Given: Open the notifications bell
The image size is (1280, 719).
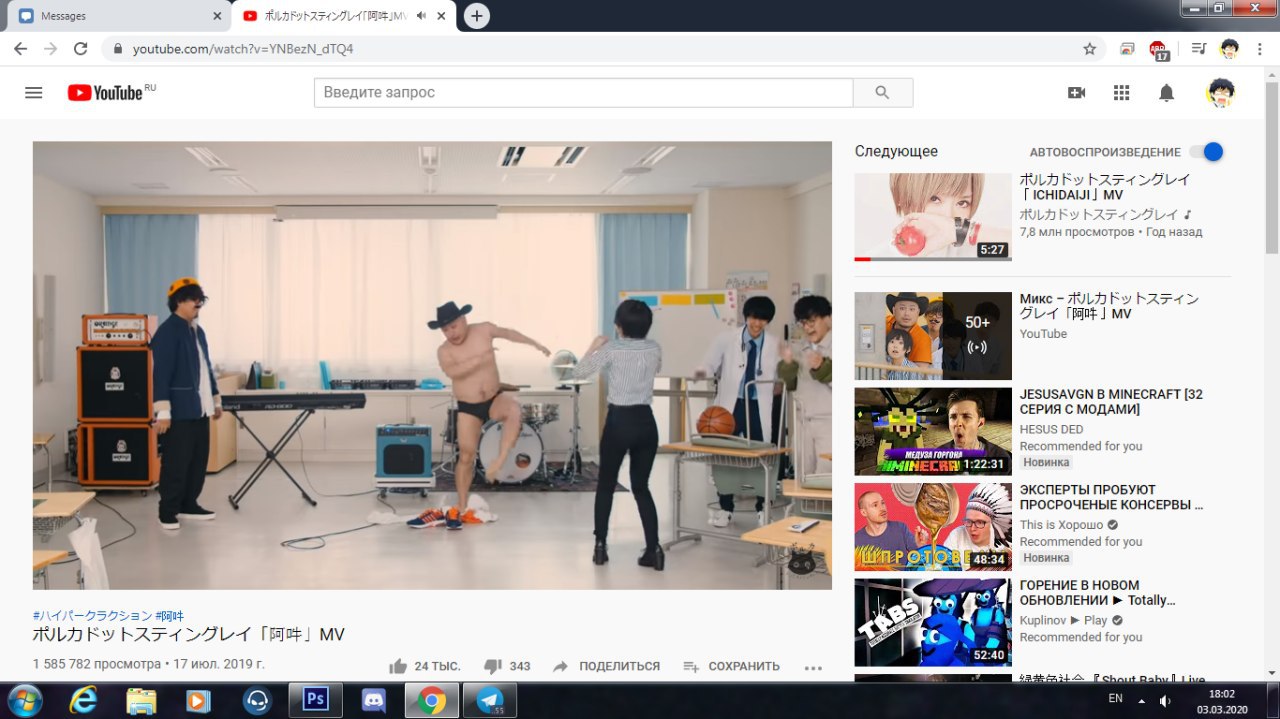Looking at the screenshot, I should pos(1166,92).
